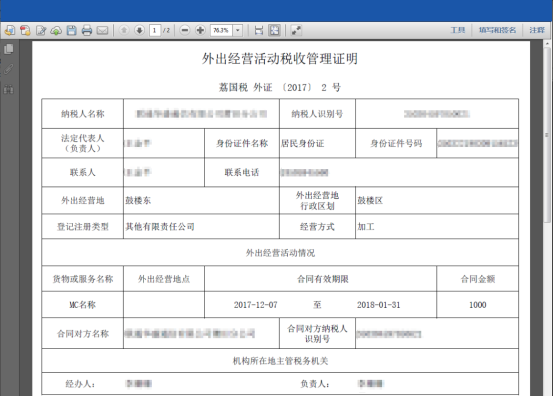
Task: Show attachments panel via paperclip icon
Action: coord(9,69)
